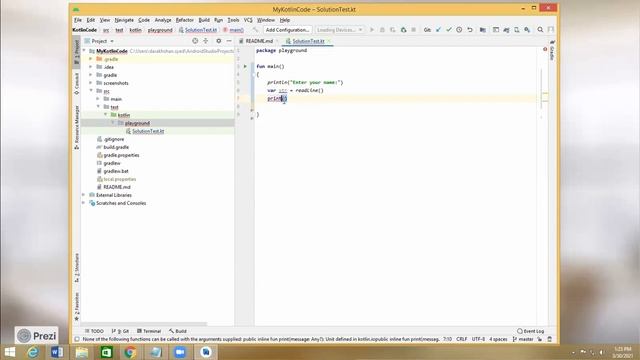This screenshot has height=360, width=640.
Task: Click the Project Structure folder icon
Action: pos(483,30)
